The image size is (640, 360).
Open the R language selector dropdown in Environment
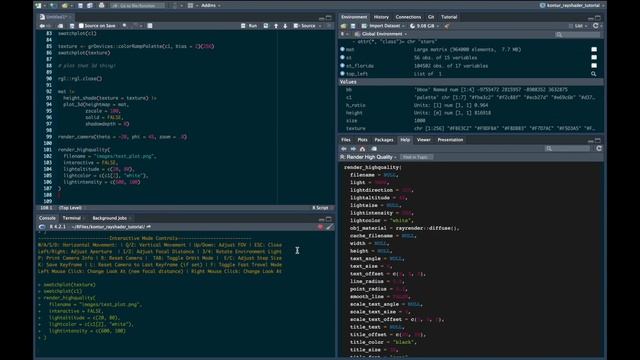(344, 34)
